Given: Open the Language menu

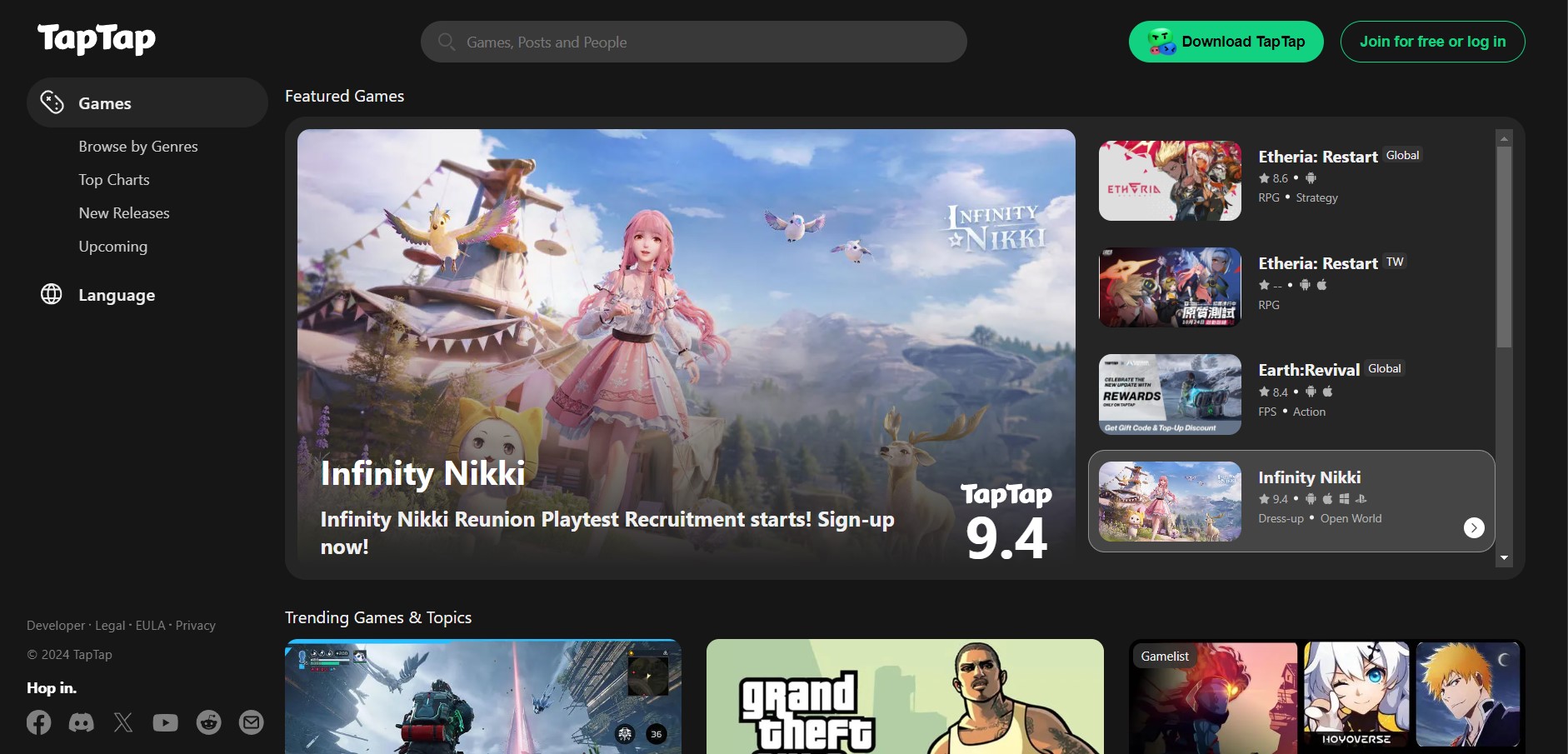Looking at the screenshot, I should click(x=117, y=295).
